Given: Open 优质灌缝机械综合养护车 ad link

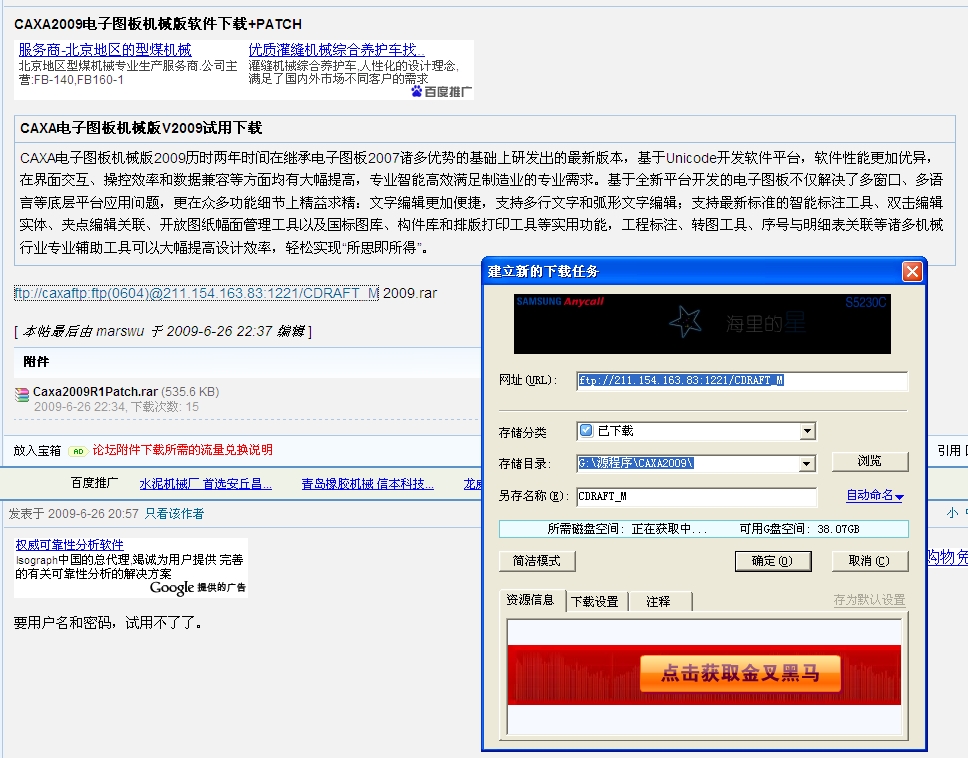Looking at the screenshot, I should [336, 50].
